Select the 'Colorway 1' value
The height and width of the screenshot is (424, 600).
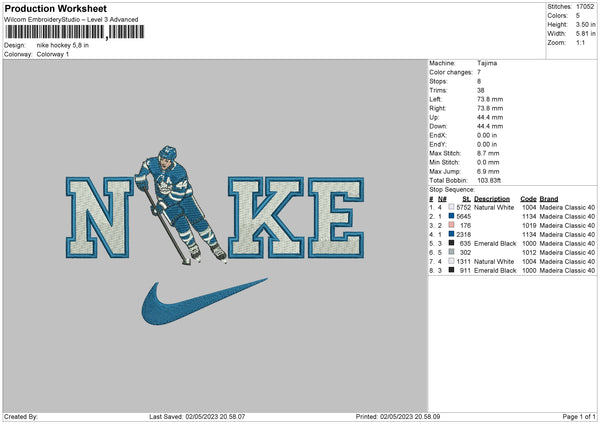(53, 54)
